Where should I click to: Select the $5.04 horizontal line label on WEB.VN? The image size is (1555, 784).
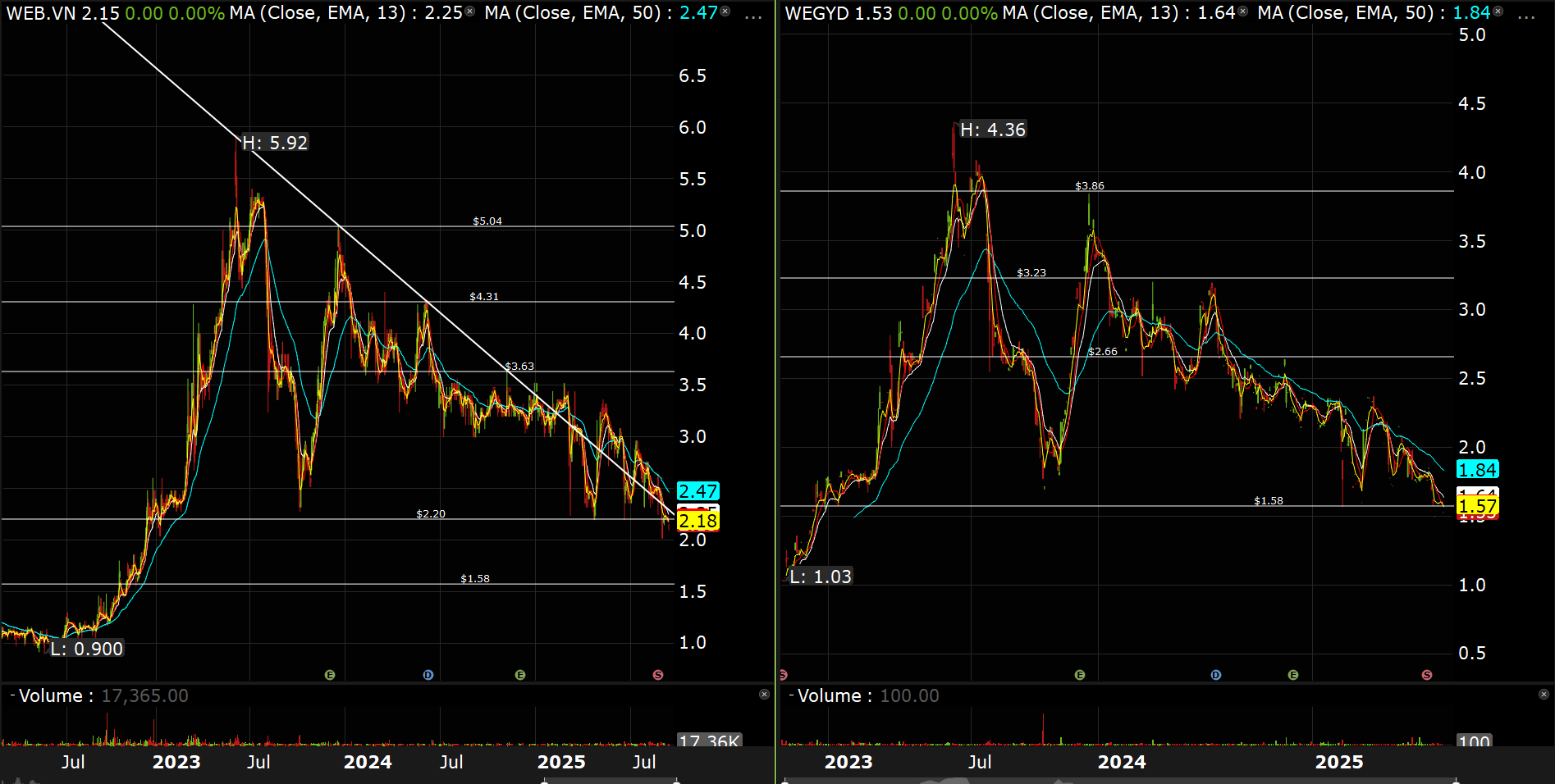487,221
